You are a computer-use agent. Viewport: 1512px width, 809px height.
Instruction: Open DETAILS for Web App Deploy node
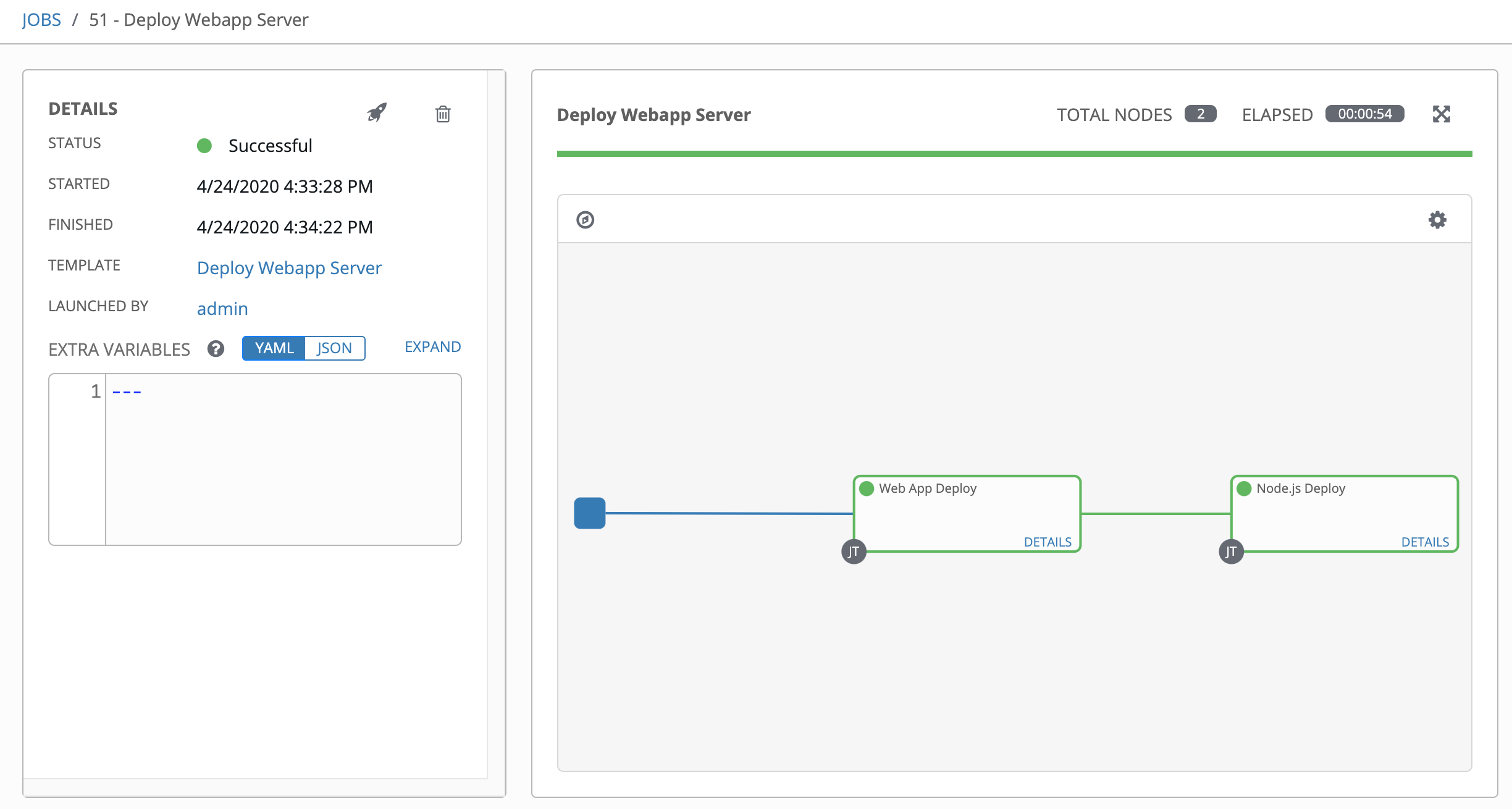pyautogui.click(x=1048, y=542)
